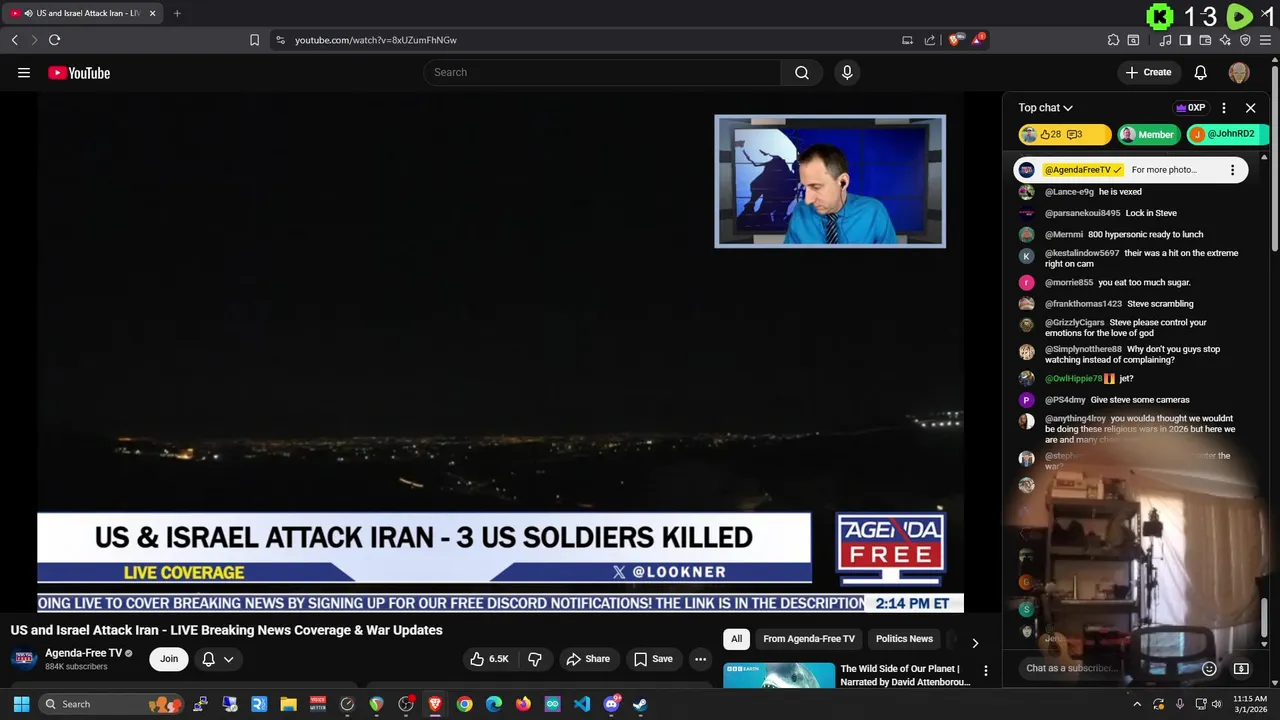Open Wild Side of Our Planet thumbnail
The height and width of the screenshot is (720, 1280).
click(779, 675)
